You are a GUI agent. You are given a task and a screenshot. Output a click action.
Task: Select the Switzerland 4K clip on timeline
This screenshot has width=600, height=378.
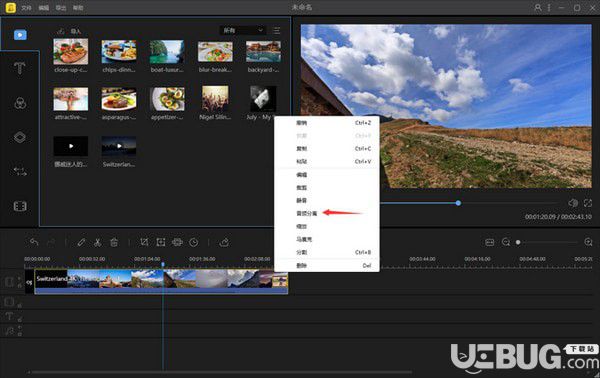(x=161, y=281)
